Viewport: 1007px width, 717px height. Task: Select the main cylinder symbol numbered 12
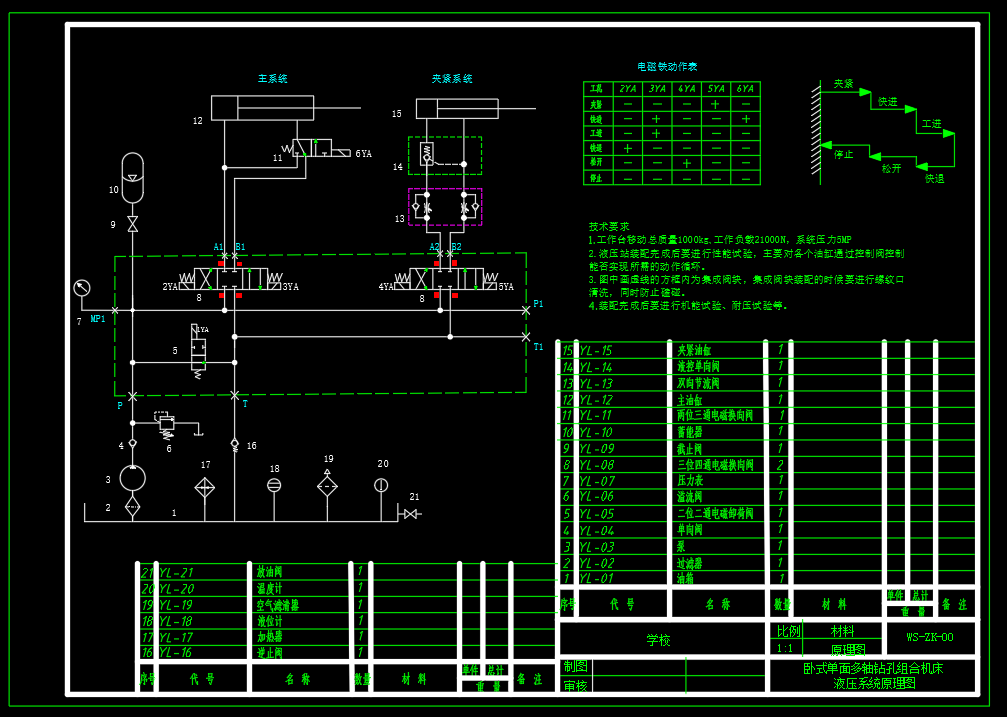263,108
